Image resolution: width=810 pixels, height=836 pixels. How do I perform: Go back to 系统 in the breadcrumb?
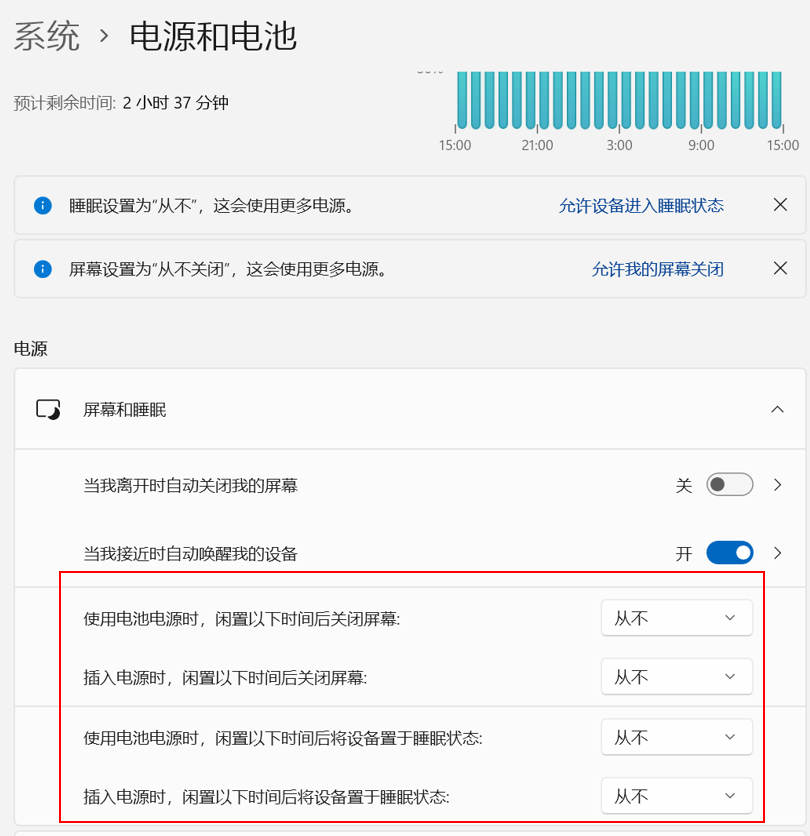pos(46,36)
